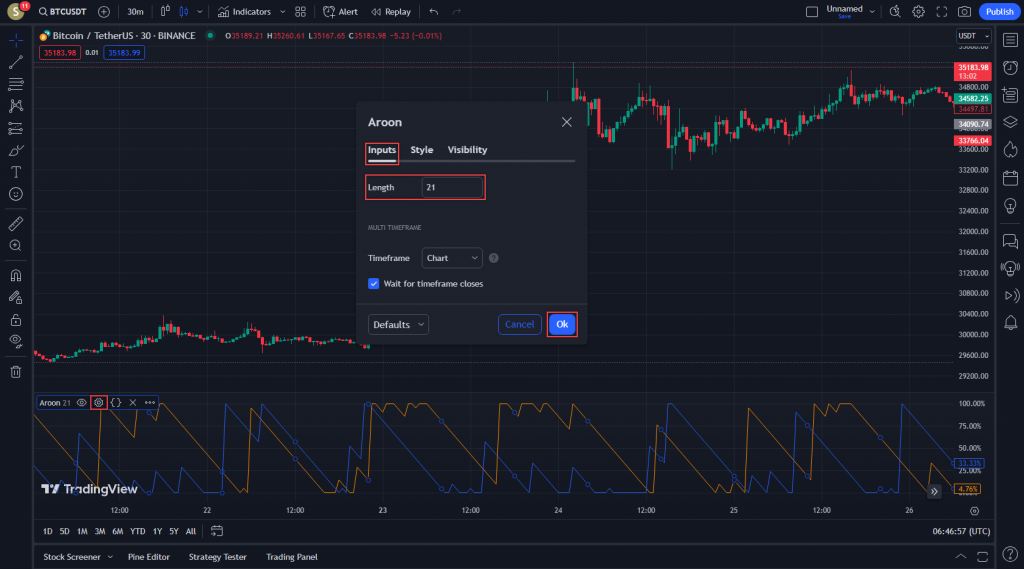Select the trend line drawing tool
The image size is (1024, 569).
click(x=16, y=62)
